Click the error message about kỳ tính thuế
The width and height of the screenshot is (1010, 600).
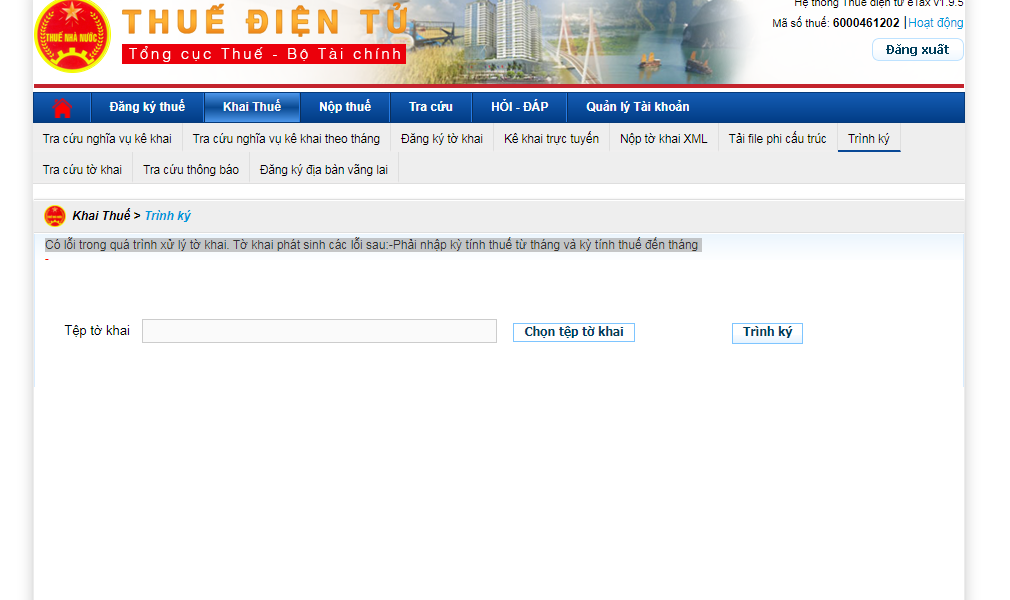(372, 245)
